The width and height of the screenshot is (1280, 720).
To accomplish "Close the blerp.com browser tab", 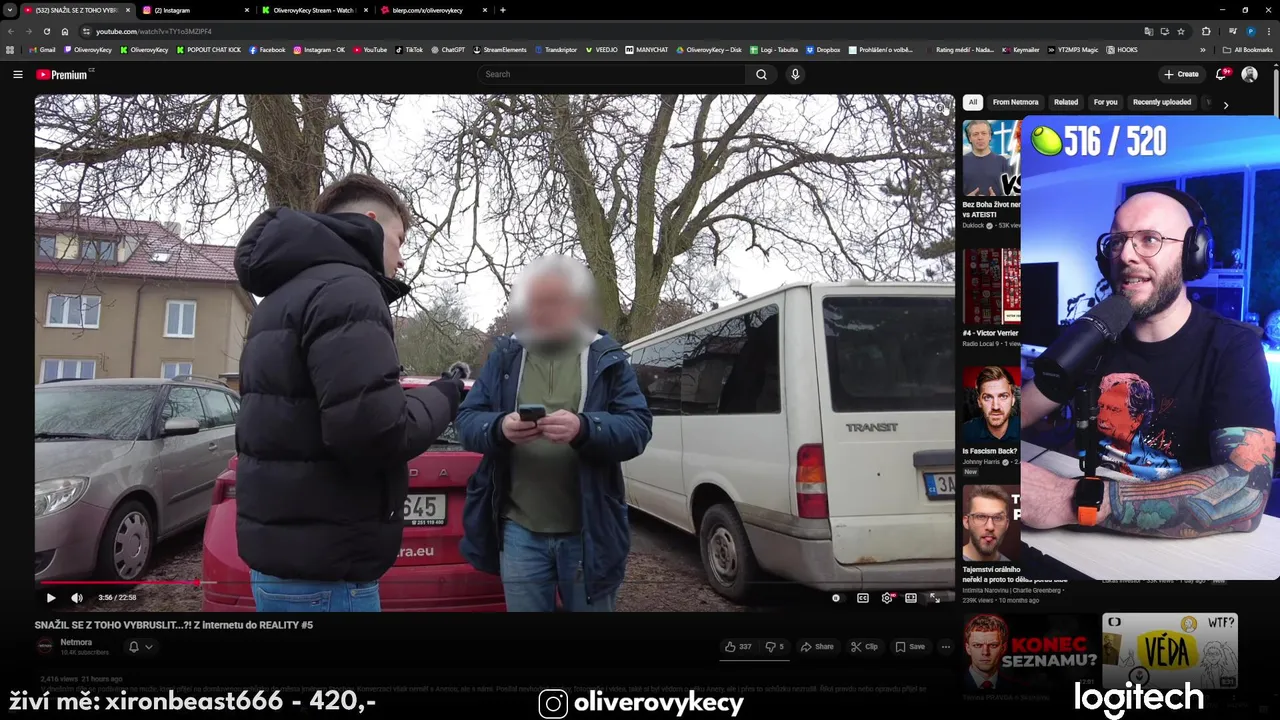I will coord(485,10).
